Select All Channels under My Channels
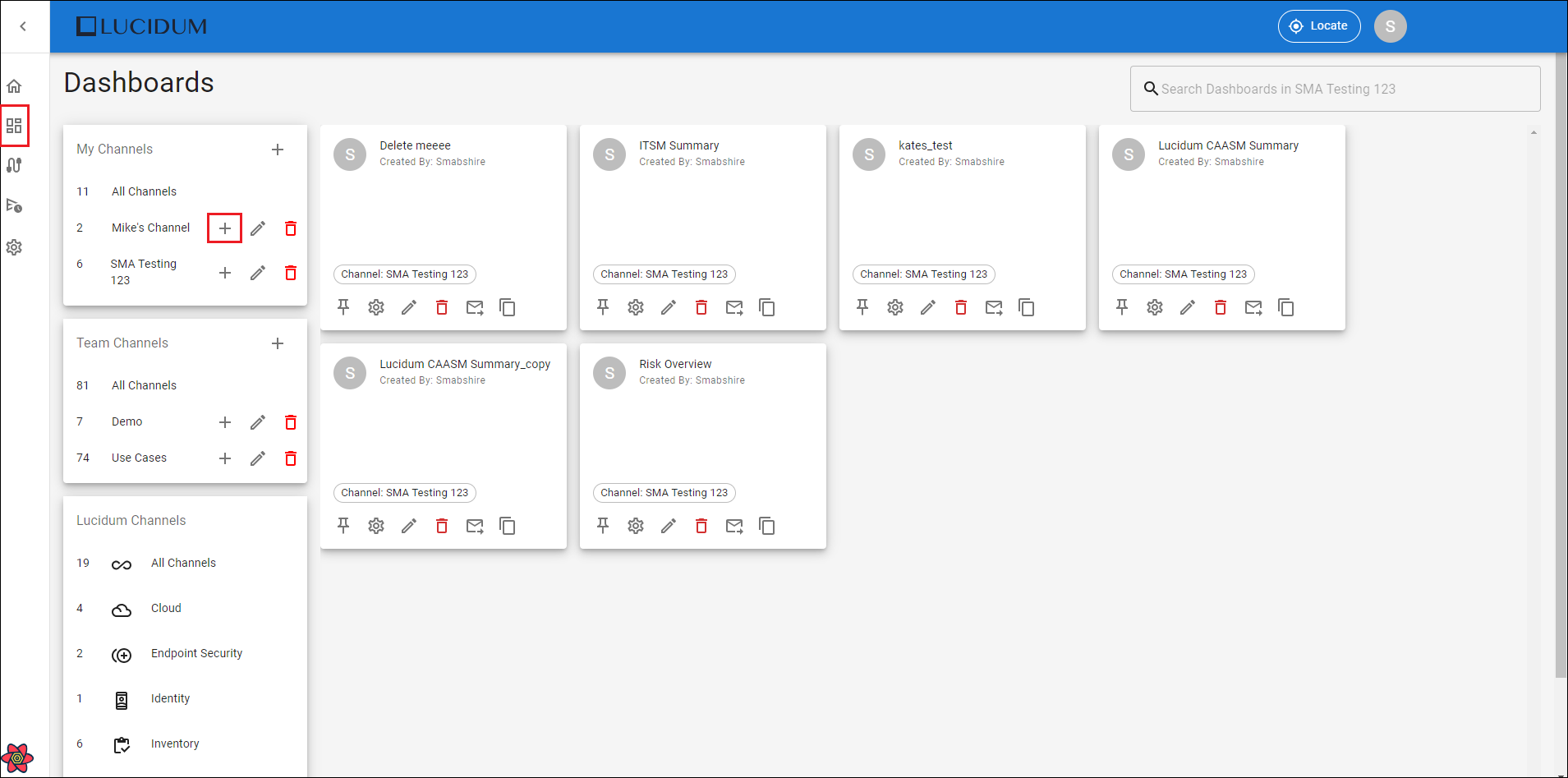The width and height of the screenshot is (1568, 778). pos(144,191)
